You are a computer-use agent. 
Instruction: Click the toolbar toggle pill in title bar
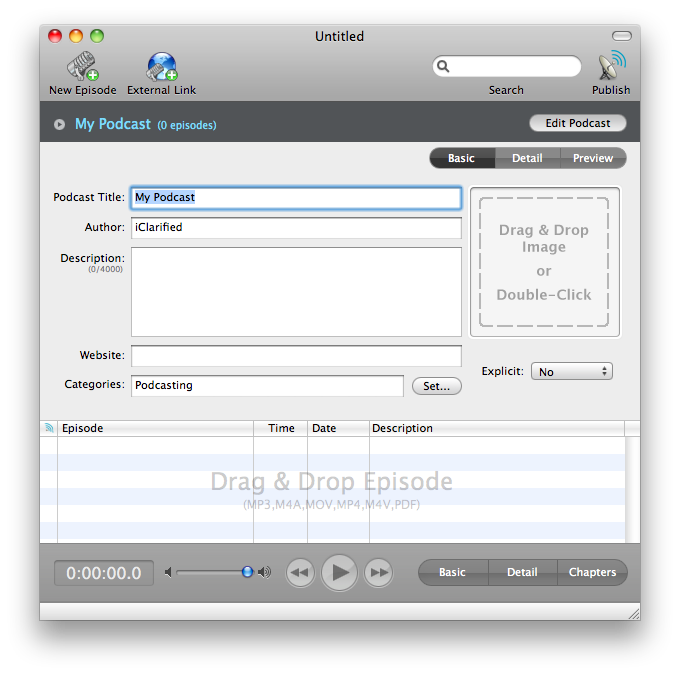point(621,36)
